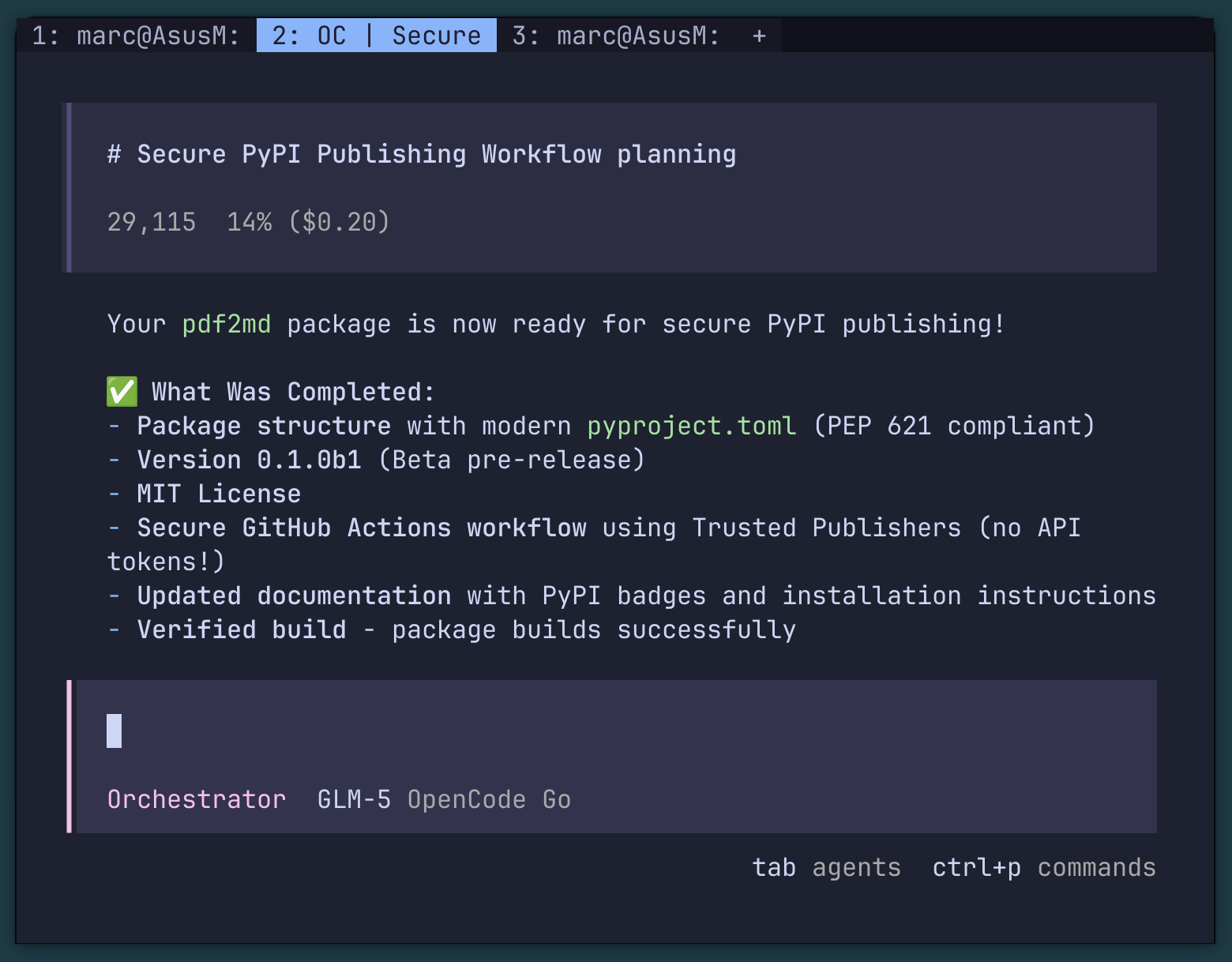Viewport: 1232px width, 962px height.
Task: Open the GLM-5 model selector
Action: click(353, 799)
